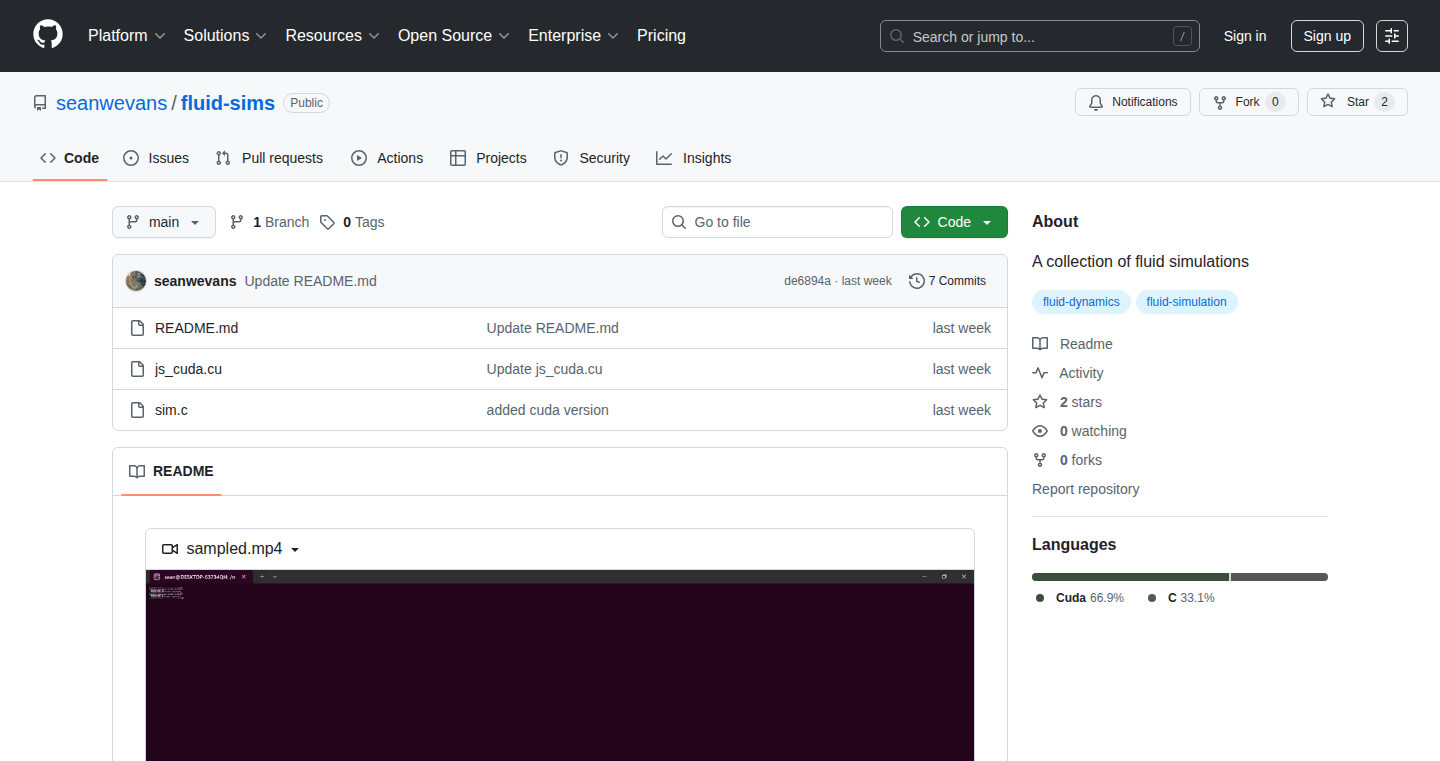Open the Activity link in About
This screenshot has width=1440, height=761.
1068,373
